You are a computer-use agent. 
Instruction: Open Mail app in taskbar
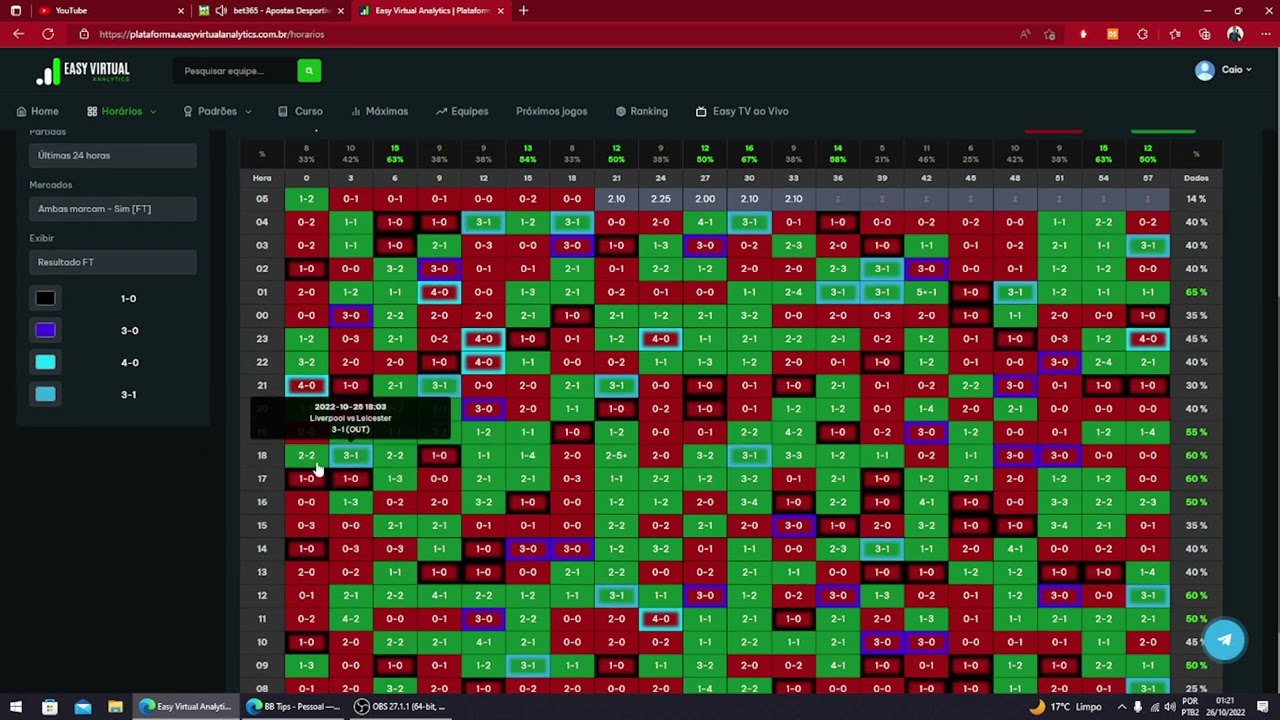tap(83, 707)
